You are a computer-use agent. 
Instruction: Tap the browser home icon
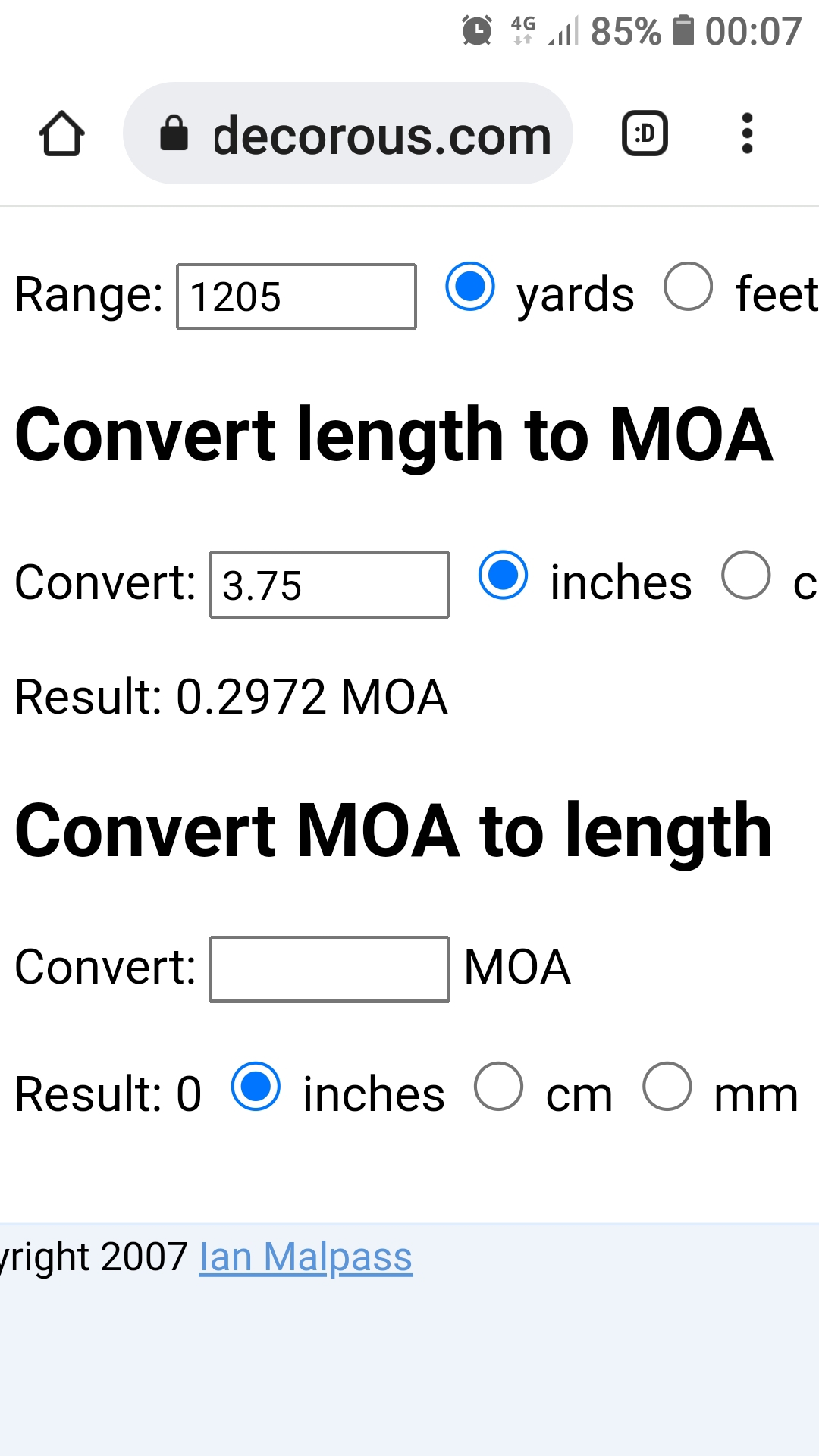coord(61,133)
